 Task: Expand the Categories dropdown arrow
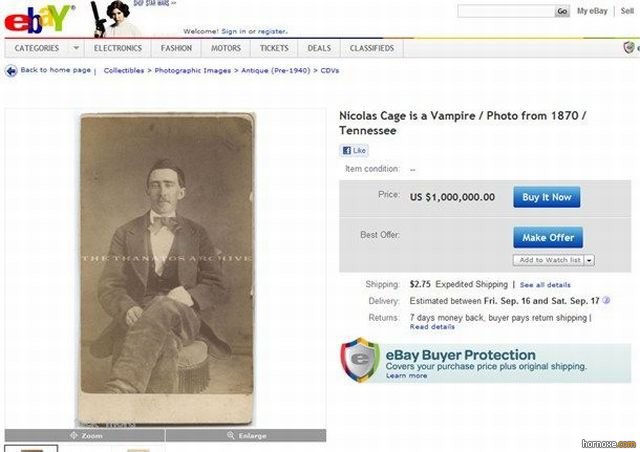(76, 48)
